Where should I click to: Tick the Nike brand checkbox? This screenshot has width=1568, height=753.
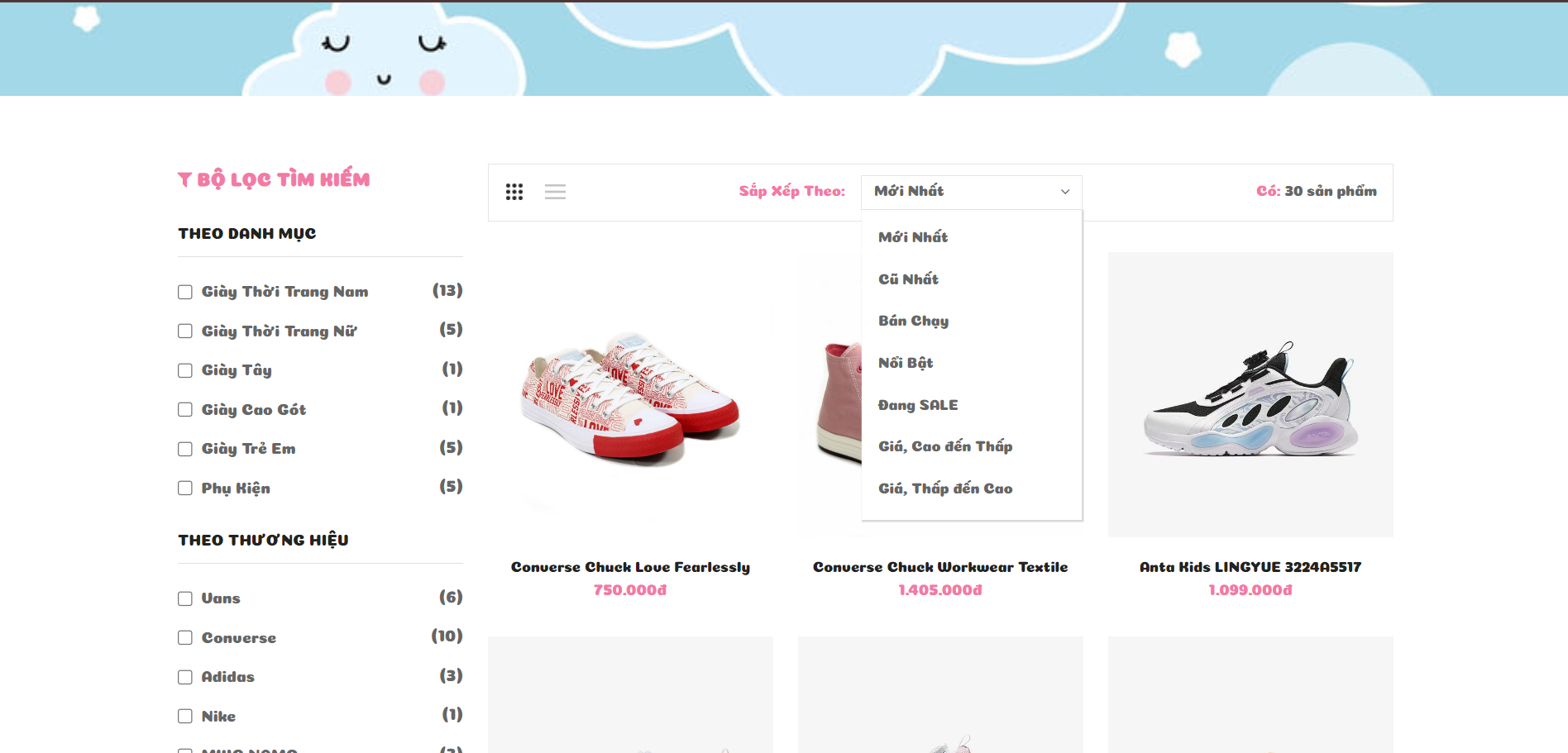pos(185,717)
